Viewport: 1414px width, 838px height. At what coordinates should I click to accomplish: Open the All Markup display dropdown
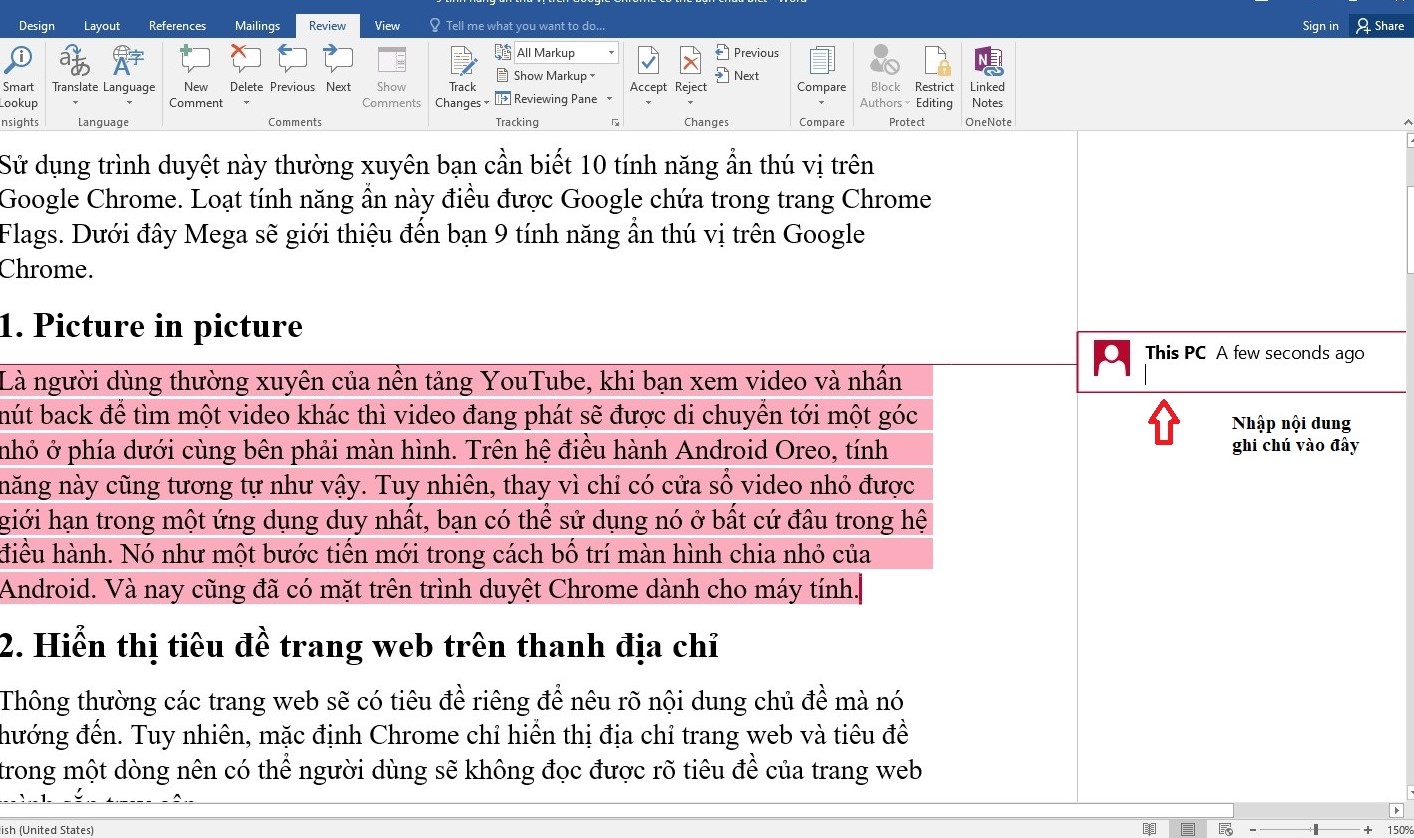pyautogui.click(x=566, y=53)
